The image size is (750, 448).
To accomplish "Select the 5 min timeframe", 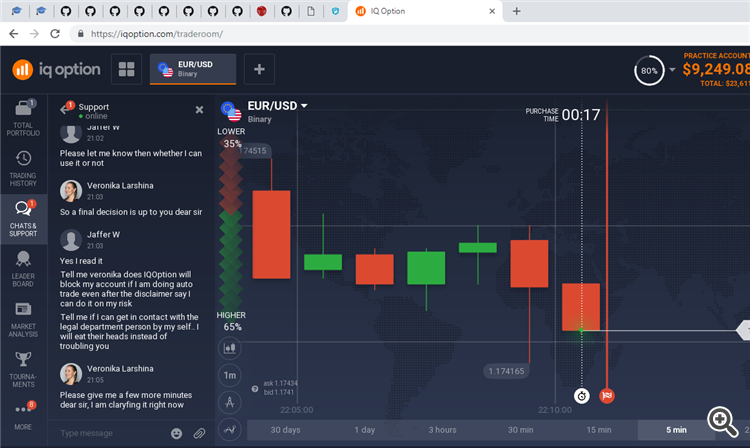I will coord(676,430).
